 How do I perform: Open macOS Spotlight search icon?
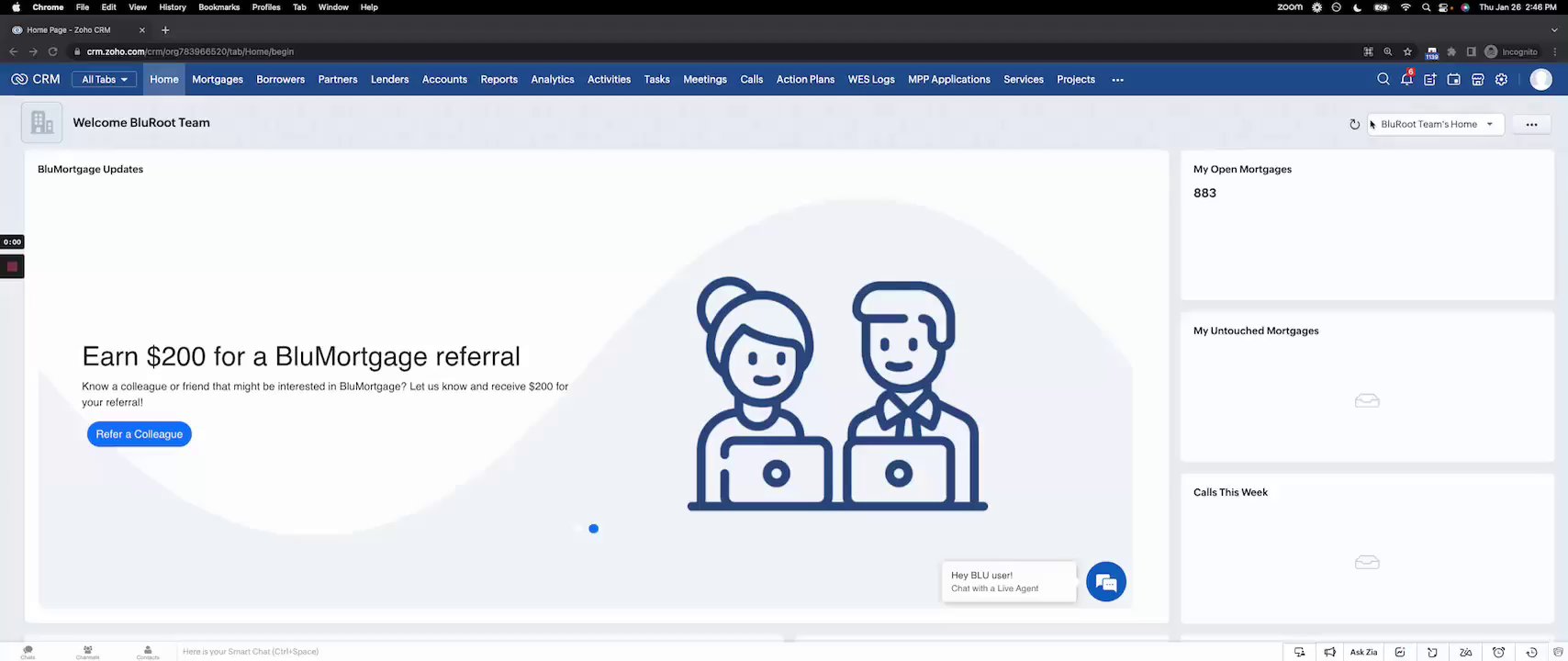[x=1426, y=7]
